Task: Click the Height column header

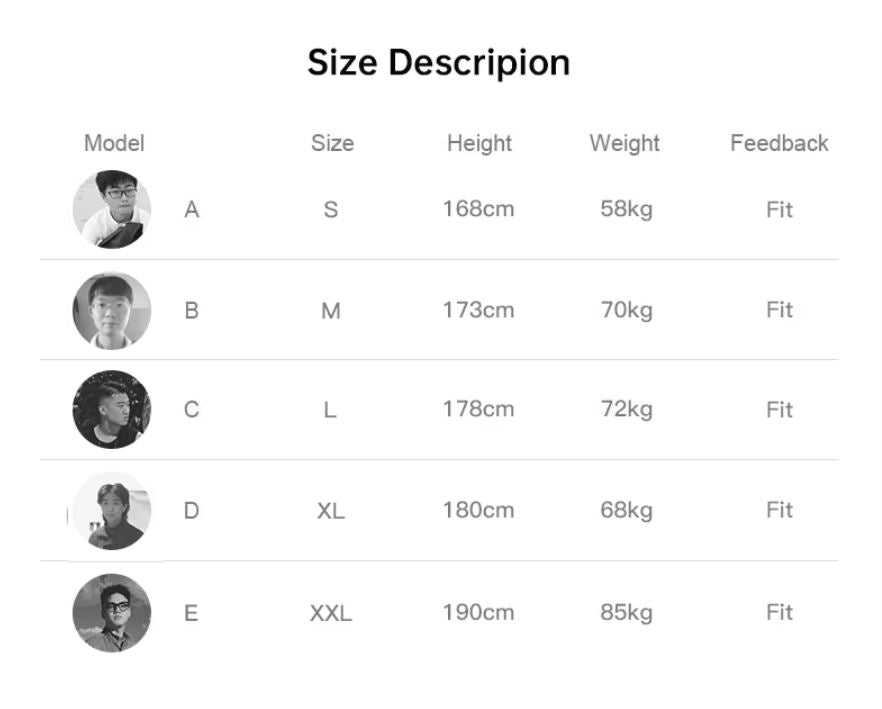Action: coord(479,143)
